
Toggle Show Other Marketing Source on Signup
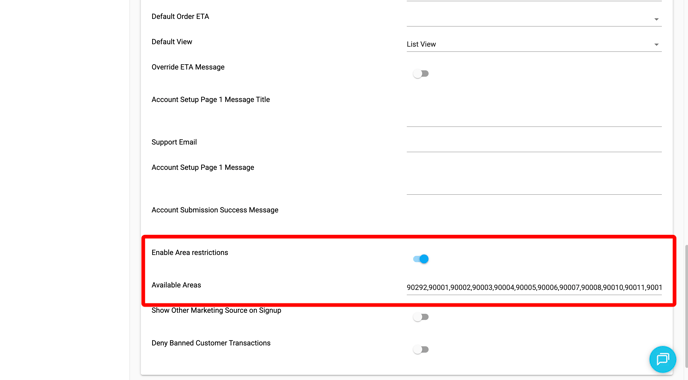coord(421,317)
